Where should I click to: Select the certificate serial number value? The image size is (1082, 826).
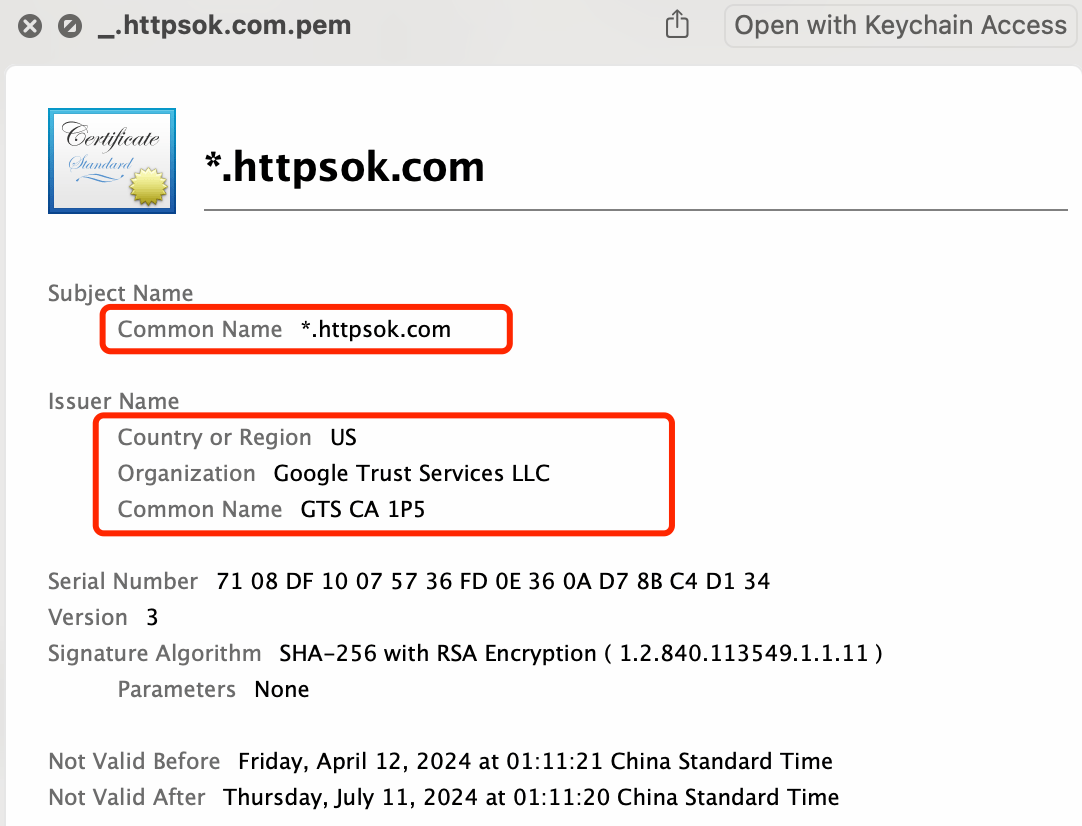pos(493,581)
